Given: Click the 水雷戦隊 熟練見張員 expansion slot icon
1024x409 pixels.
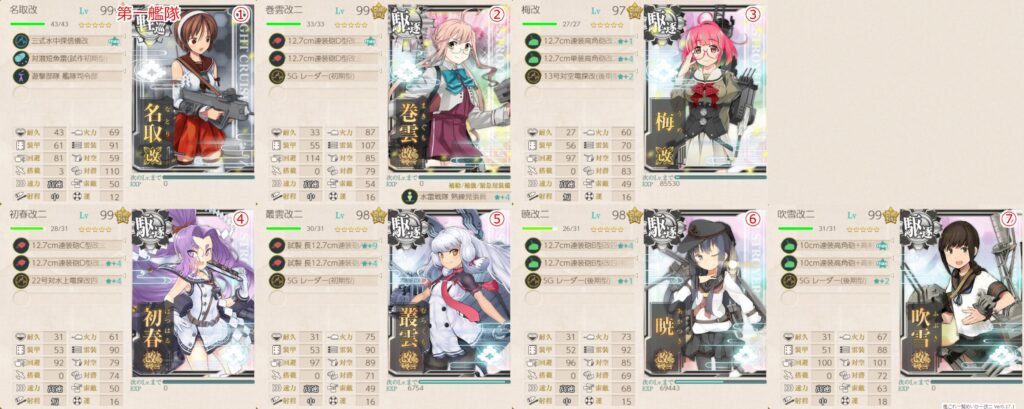Looking at the screenshot, I should tap(409, 194).
